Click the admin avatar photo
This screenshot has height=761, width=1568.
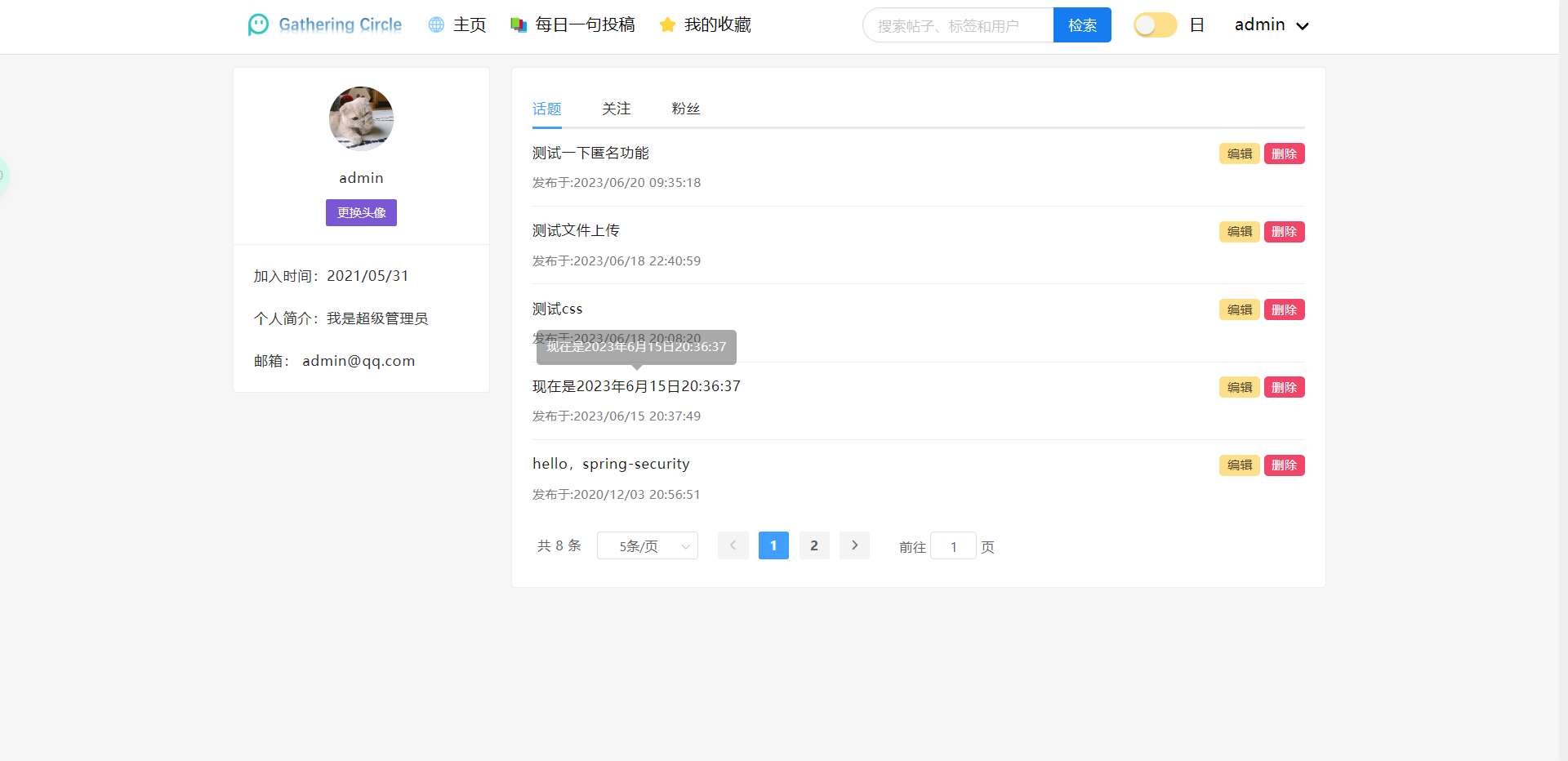click(361, 118)
